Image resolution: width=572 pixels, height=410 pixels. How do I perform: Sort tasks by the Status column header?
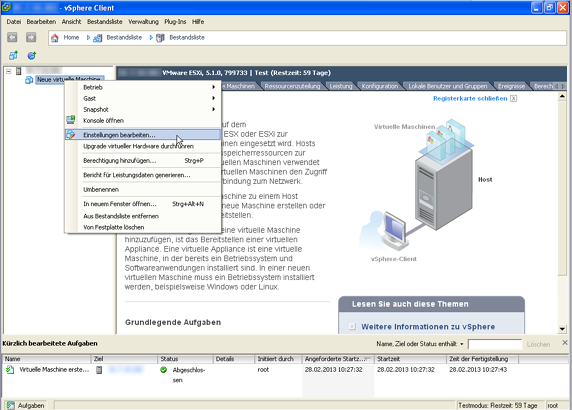[x=185, y=359]
